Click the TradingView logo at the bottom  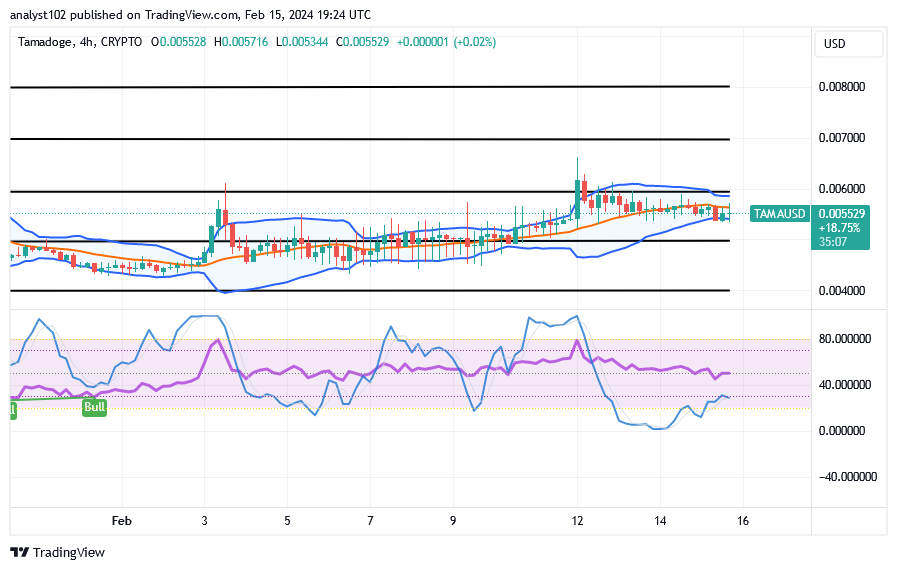58,552
